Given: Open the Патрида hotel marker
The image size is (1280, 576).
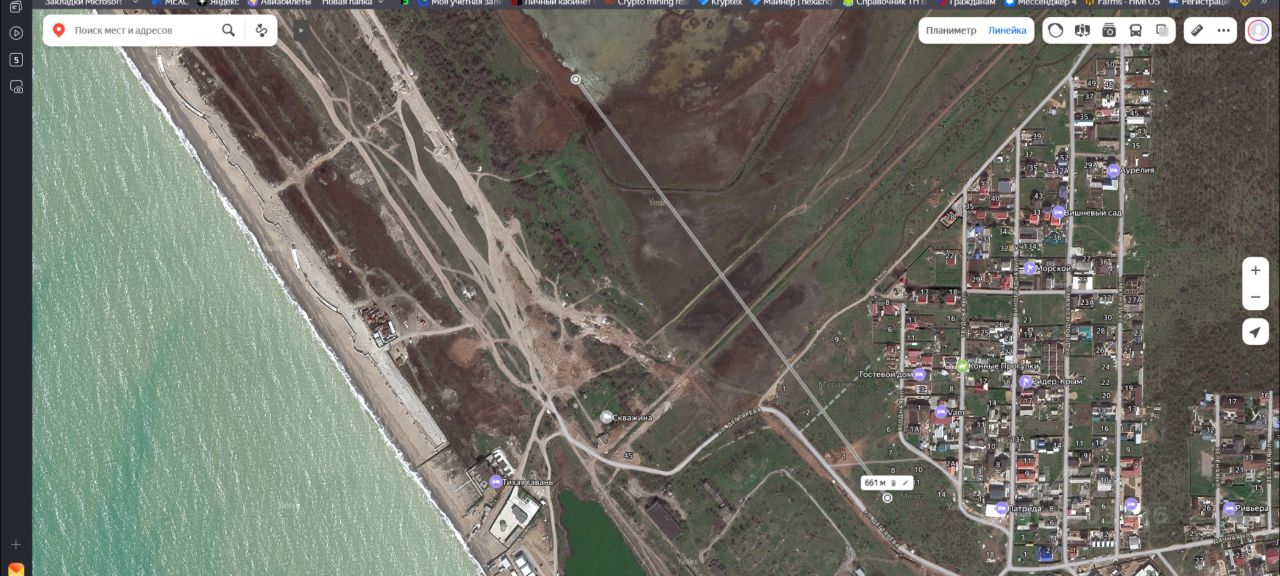Looking at the screenshot, I should [x=1002, y=508].
